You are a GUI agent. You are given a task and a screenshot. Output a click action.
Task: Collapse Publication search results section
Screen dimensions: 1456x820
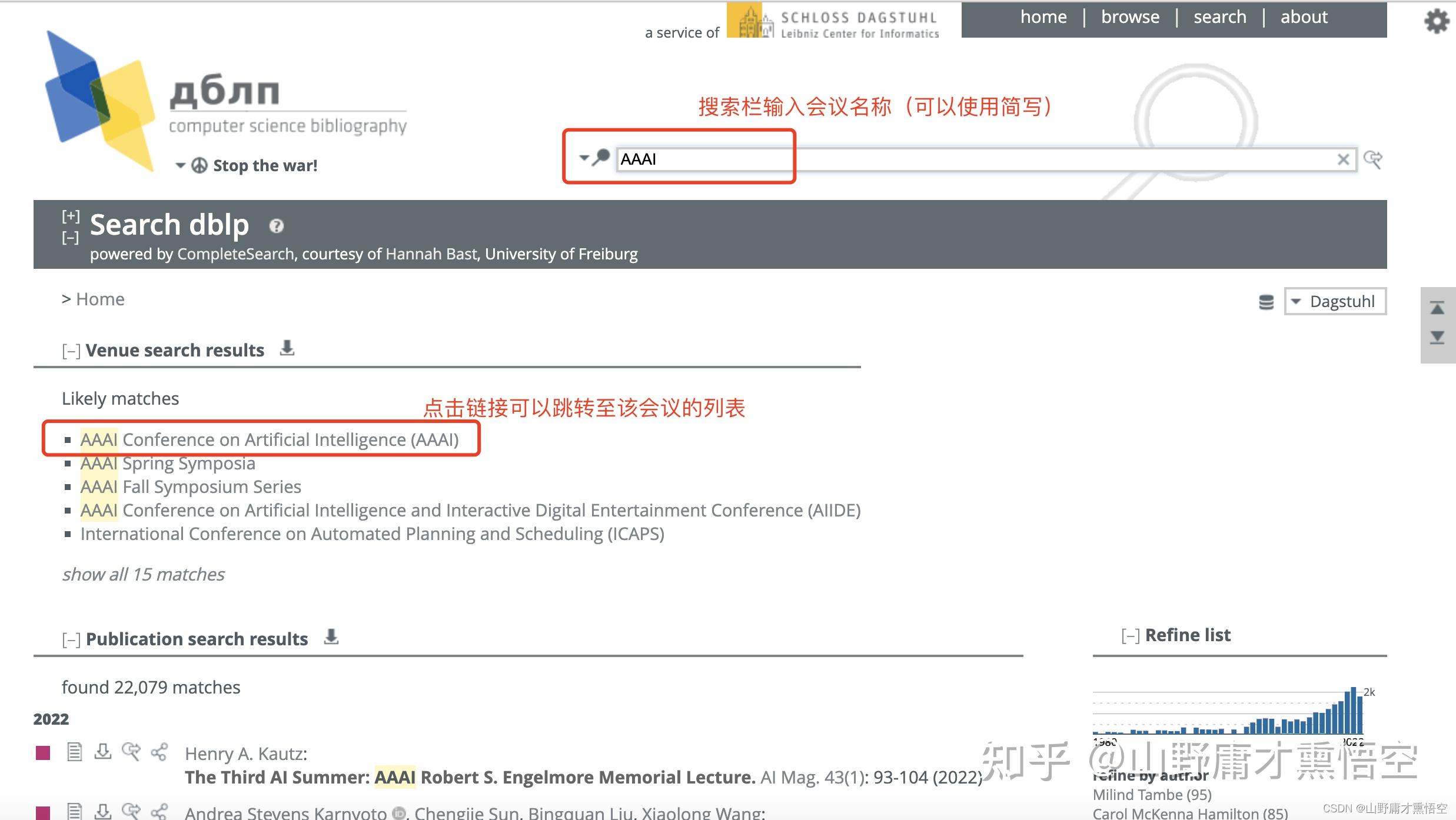click(x=71, y=640)
